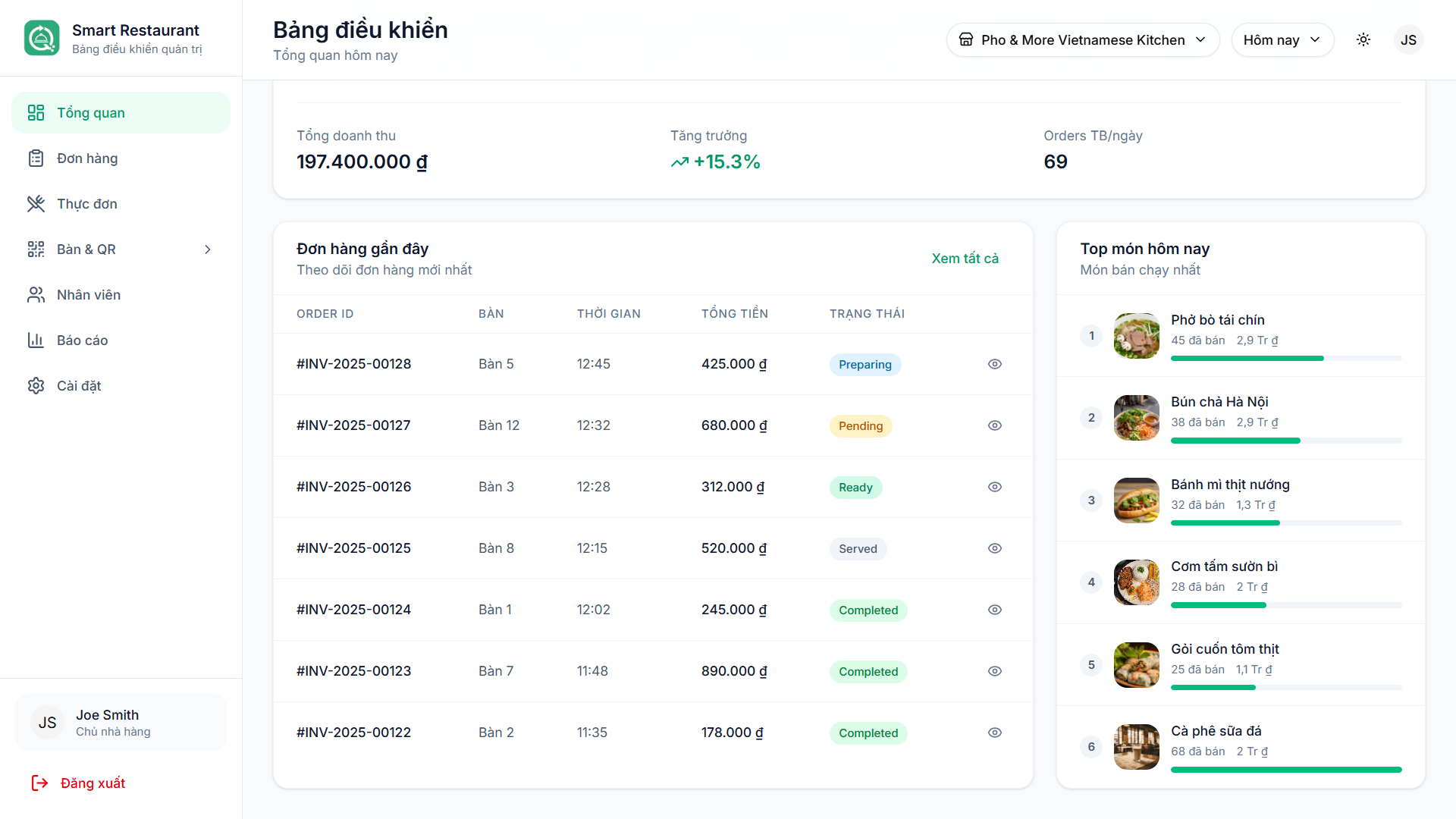This screenshot has width=1456, height=819.
Task: Click the Smart Restaurant logo
Action: (42, 38)
